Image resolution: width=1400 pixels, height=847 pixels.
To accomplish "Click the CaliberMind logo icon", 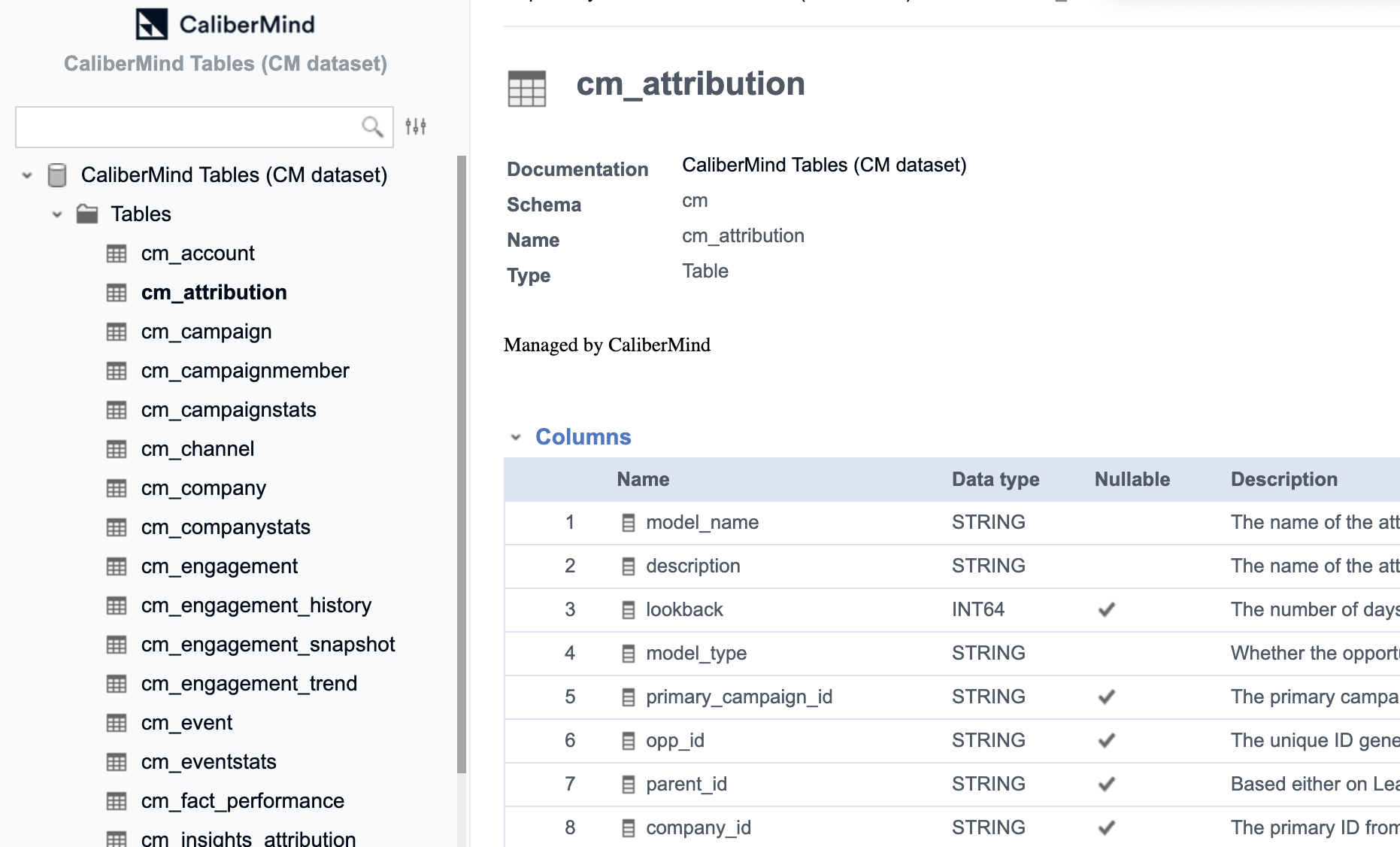I will (x=151, y=24).
